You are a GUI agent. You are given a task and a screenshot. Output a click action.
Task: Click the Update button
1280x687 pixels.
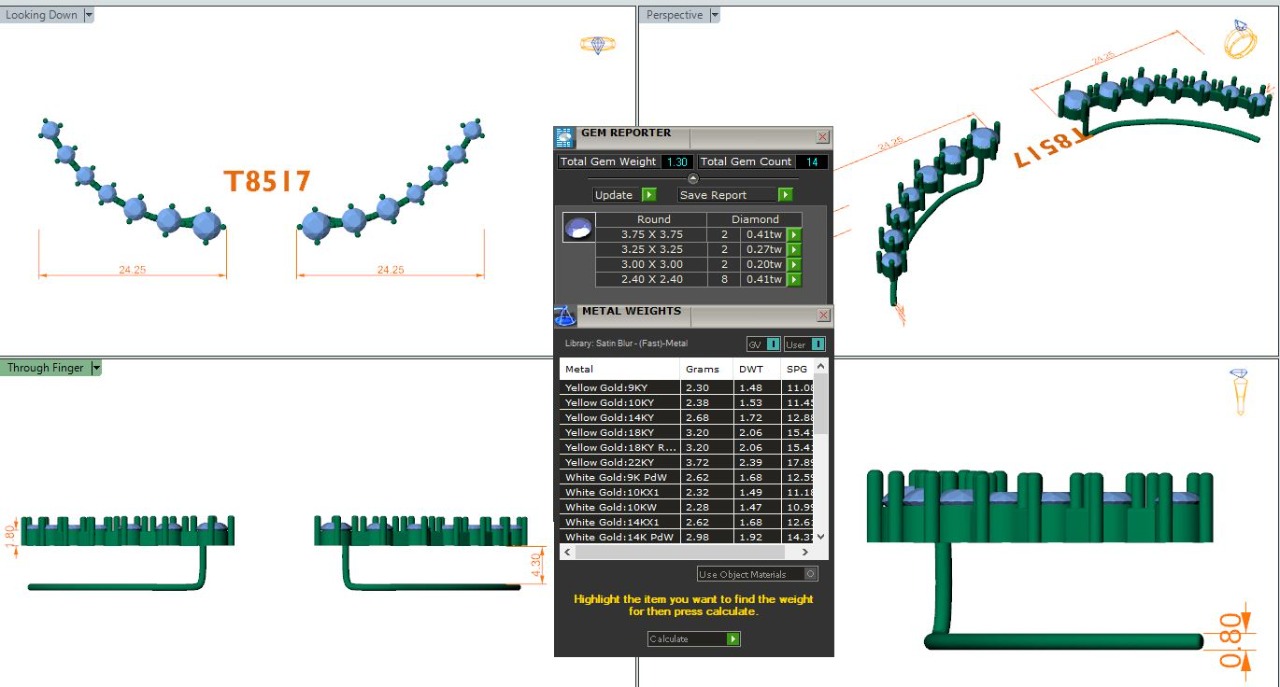point(649,195)
